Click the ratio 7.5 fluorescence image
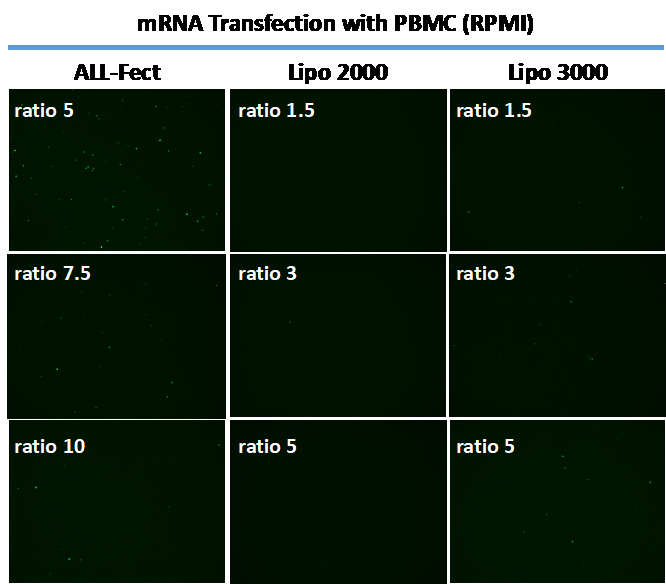This screenshot has height=584, width=666. [116, 345]
